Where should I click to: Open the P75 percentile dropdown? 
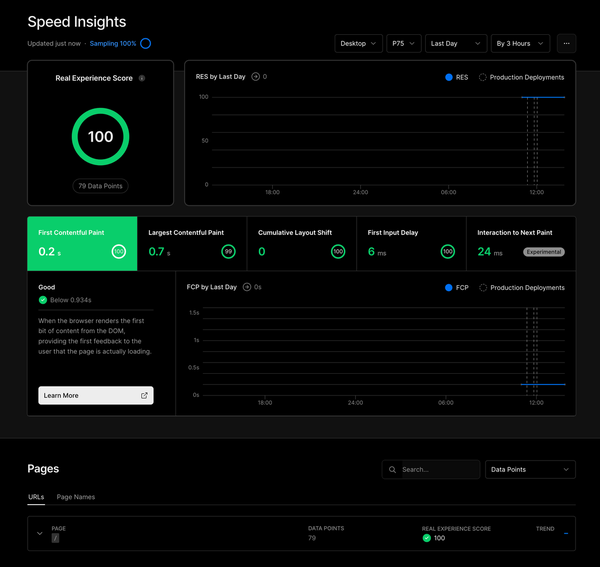pos(404,44)
